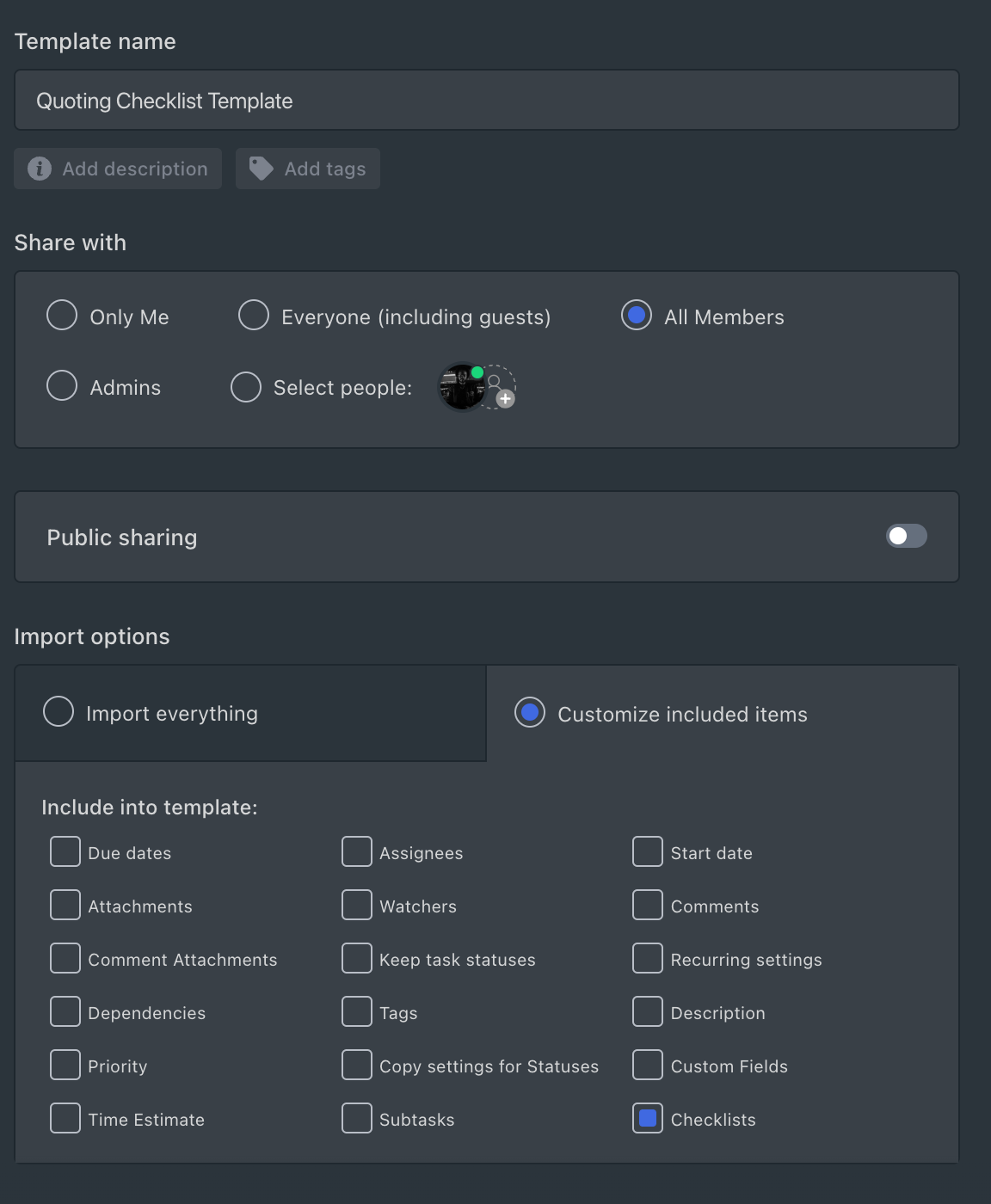Enable the Due dates checkbox

(65, 852)
